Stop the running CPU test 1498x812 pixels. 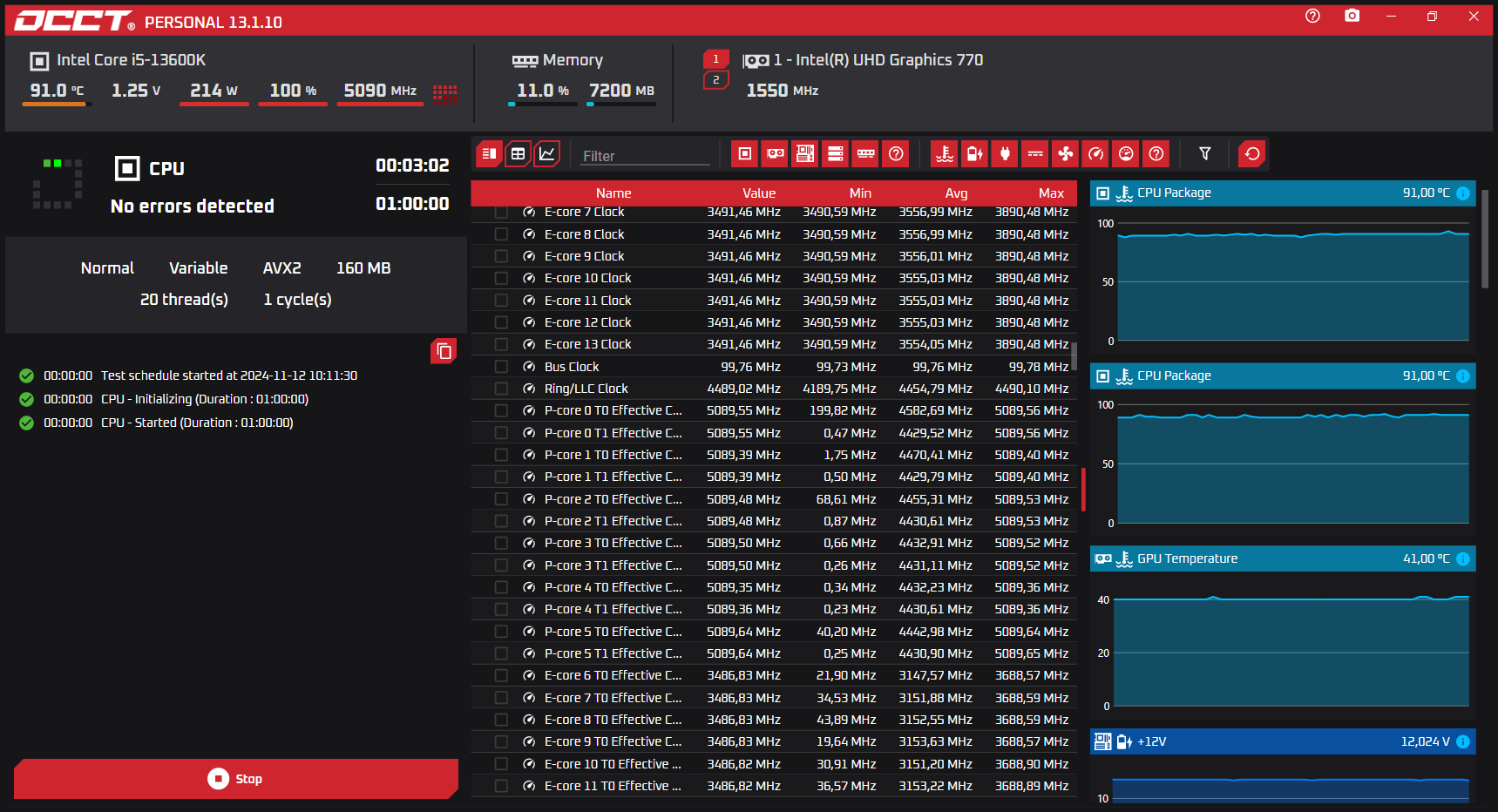pos(236,779)
